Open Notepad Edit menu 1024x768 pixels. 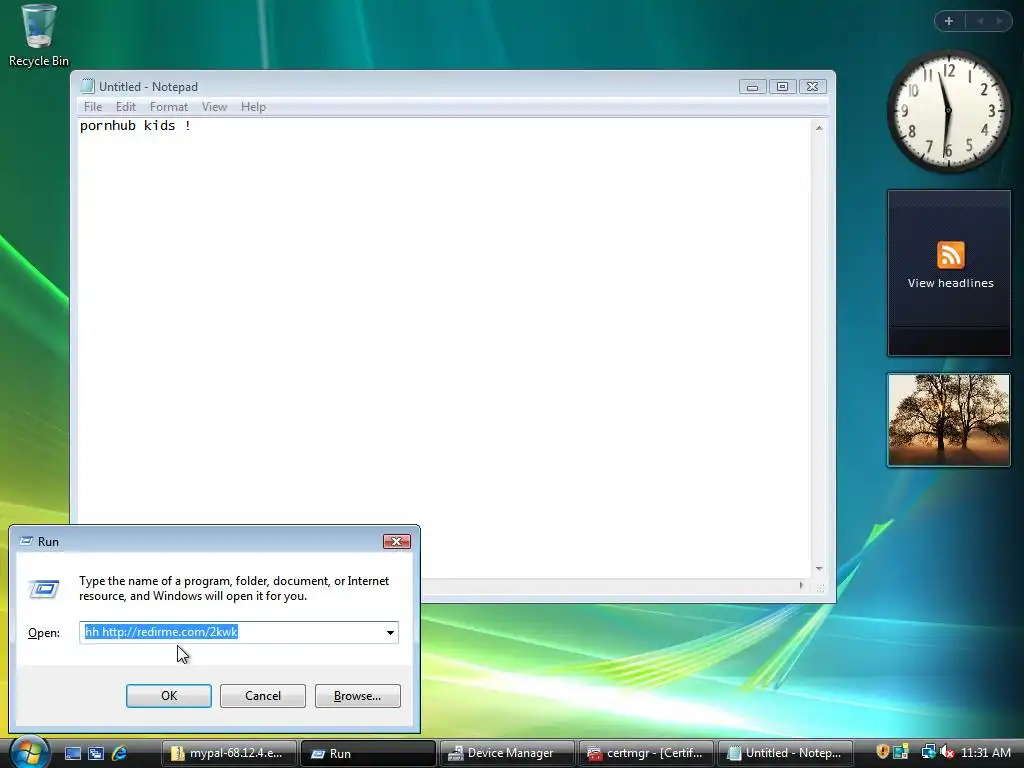click(x=125, y=106)
